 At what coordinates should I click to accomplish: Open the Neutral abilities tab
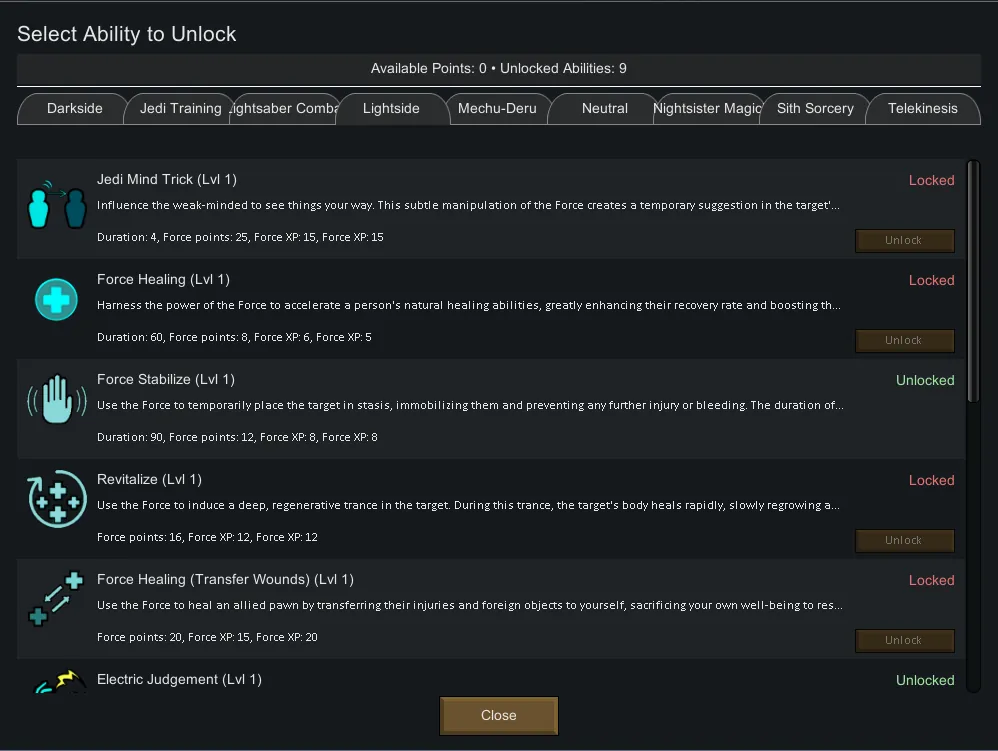pos(604,109)
